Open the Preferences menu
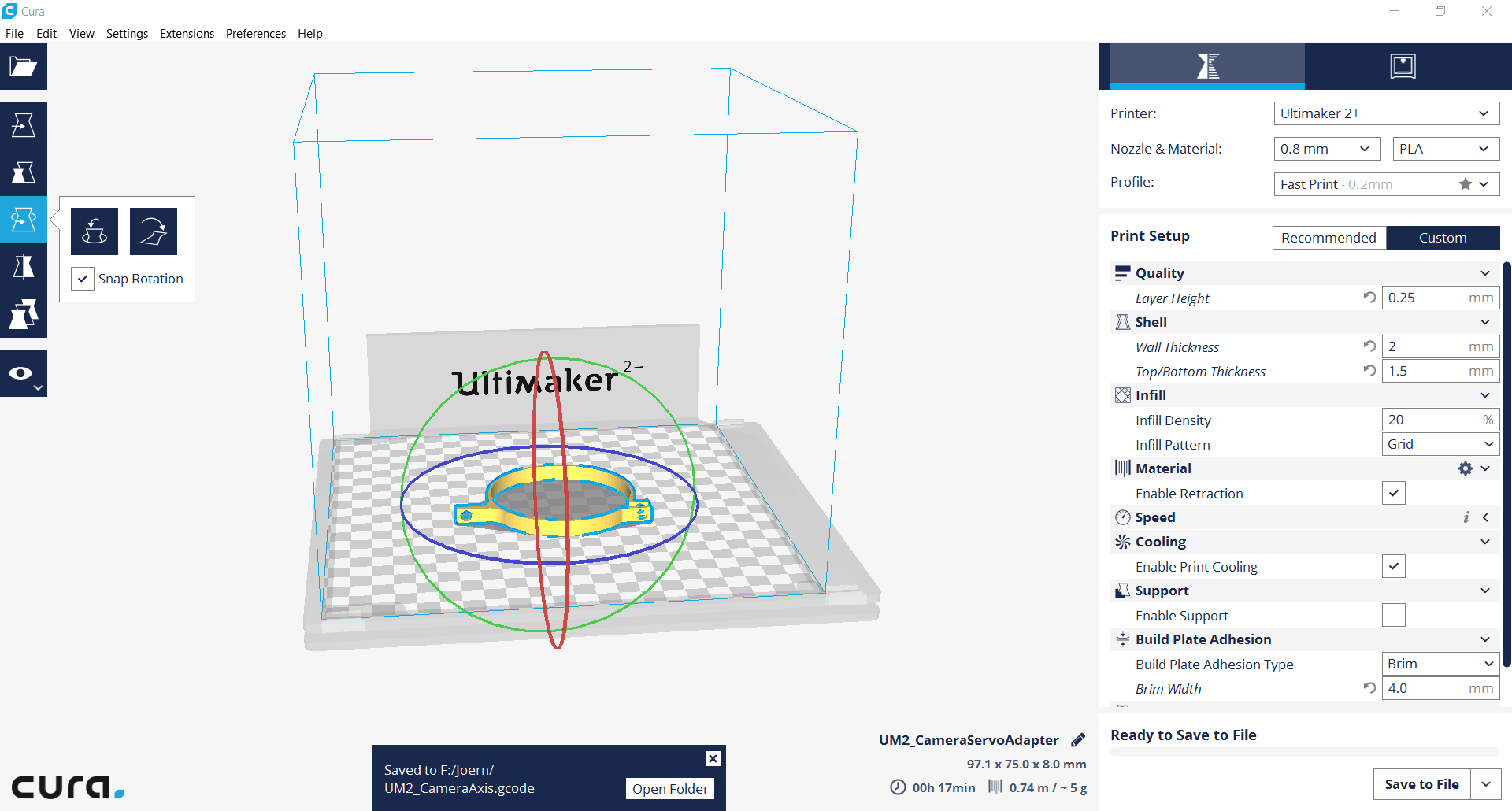1512x811 pixels. pos(256,33)
